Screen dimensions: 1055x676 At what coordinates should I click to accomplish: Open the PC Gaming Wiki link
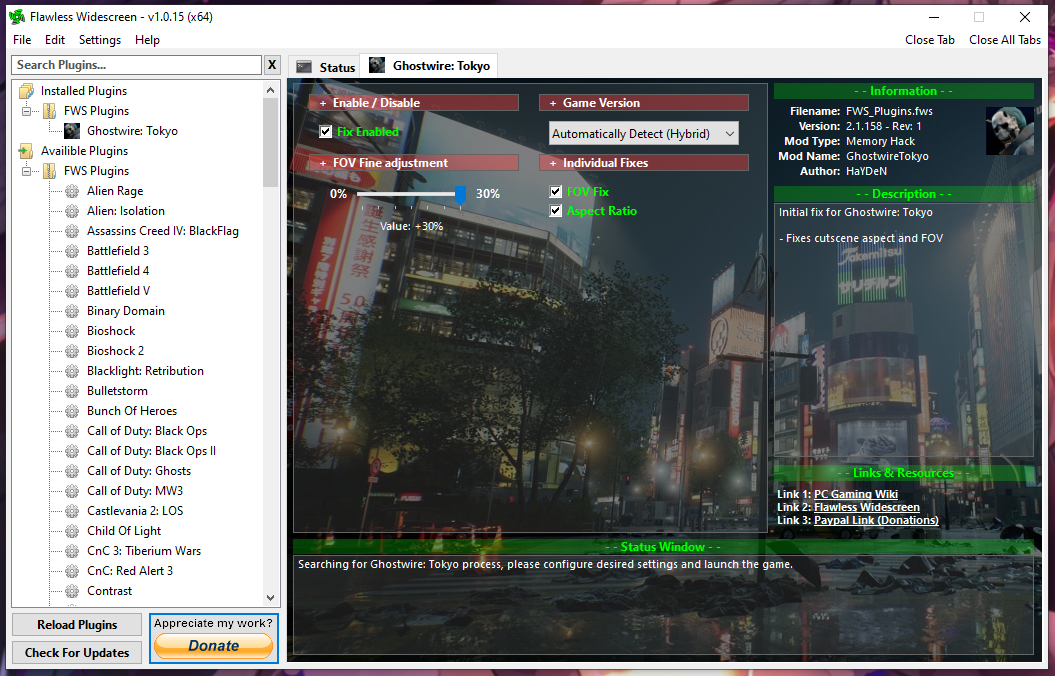click(856, 494)
